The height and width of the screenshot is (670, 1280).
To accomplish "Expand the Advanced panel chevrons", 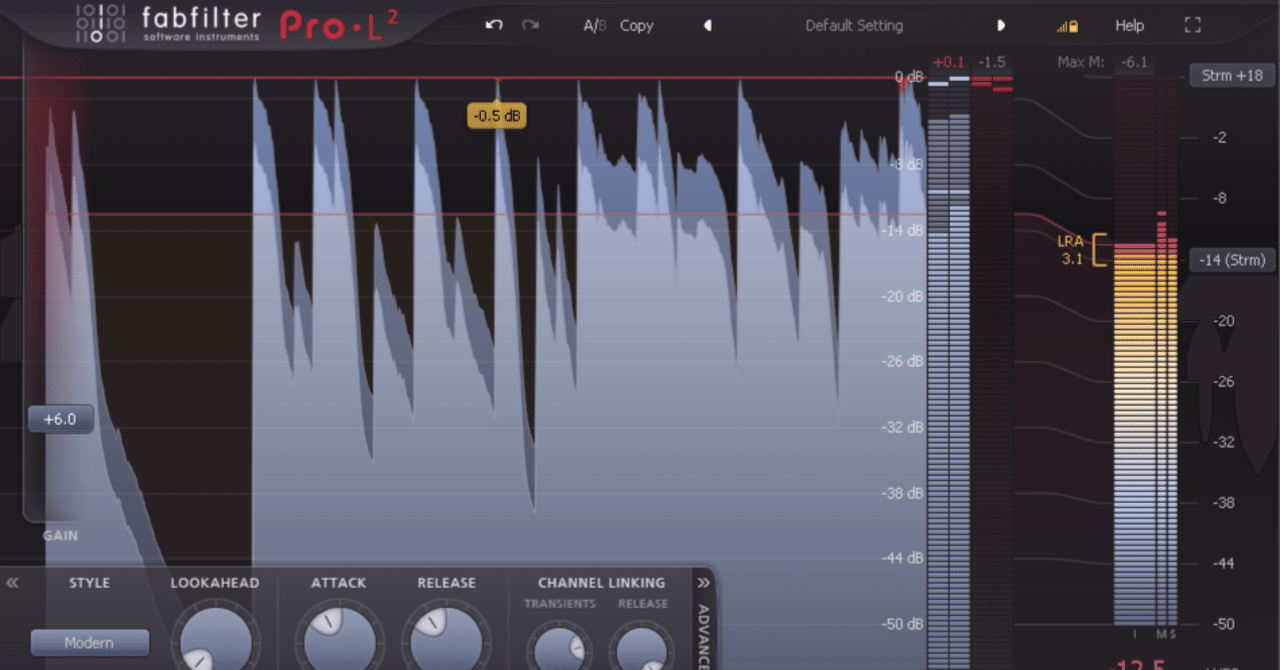I will point(703,582).
